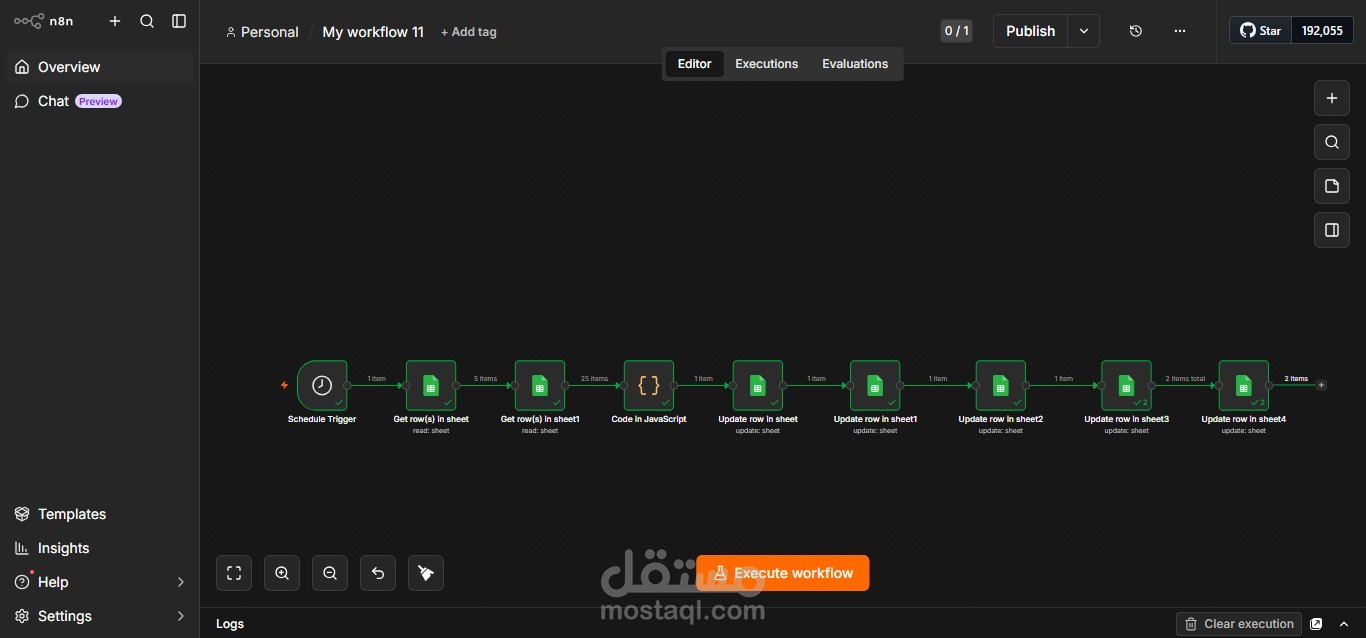The image size is (1366, 638).
Task: Switch to the Evaluations tab
Action: [855, 64]
